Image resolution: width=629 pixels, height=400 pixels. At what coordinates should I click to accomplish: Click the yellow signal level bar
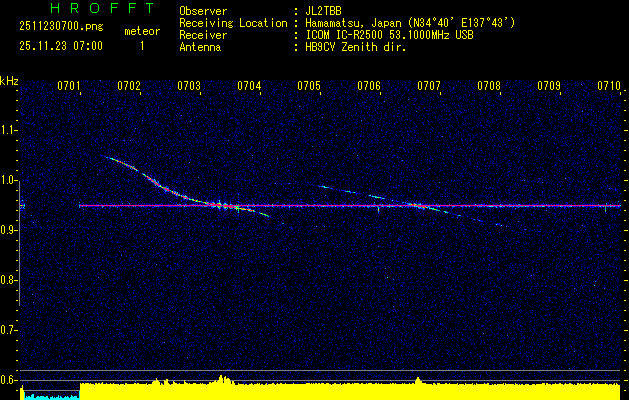pos(350,391)
